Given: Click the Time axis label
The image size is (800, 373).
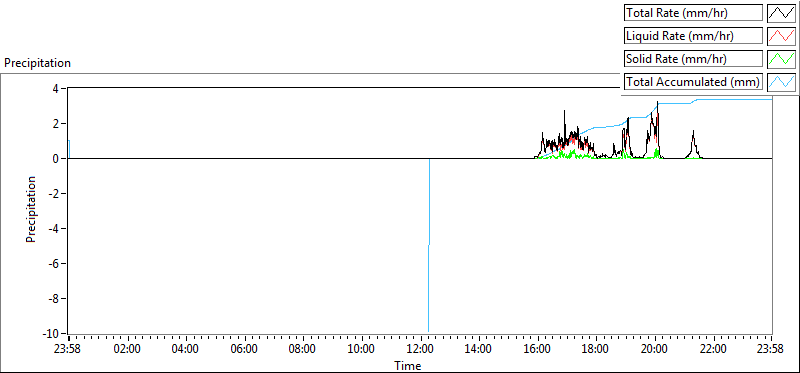Looking at the screenshot, I should point(407,366).
